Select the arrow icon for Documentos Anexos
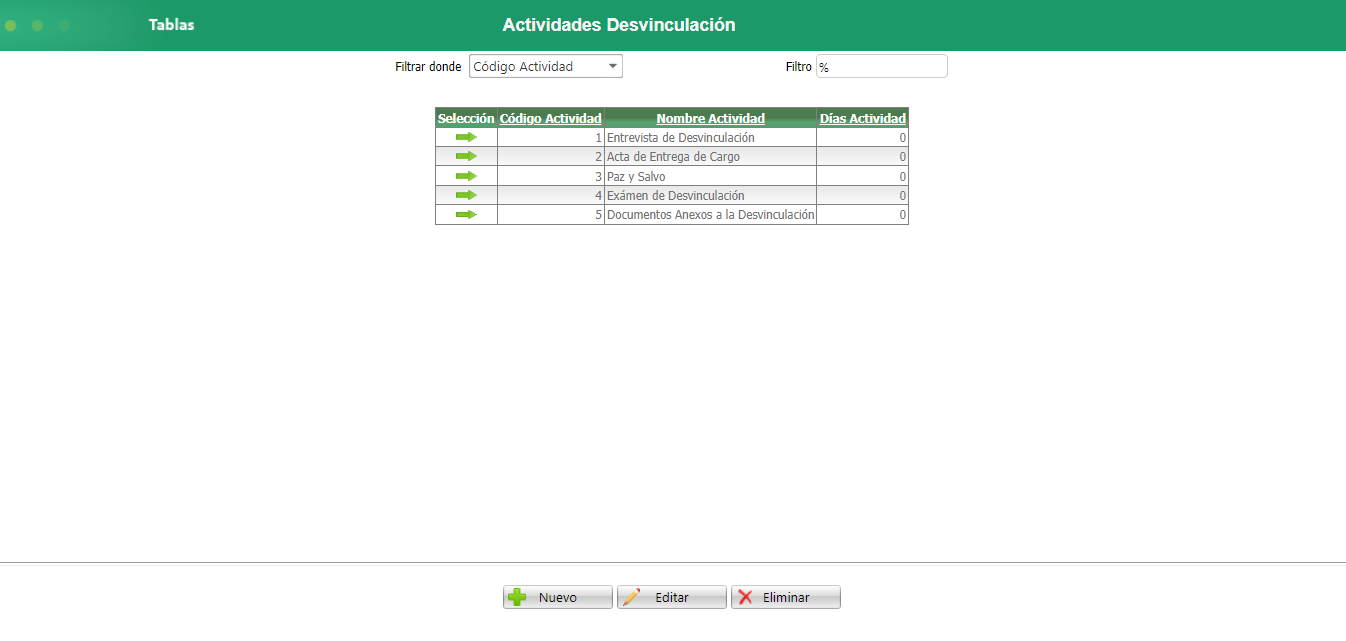The image size is (1346, 641). click(x=466, y=213)
